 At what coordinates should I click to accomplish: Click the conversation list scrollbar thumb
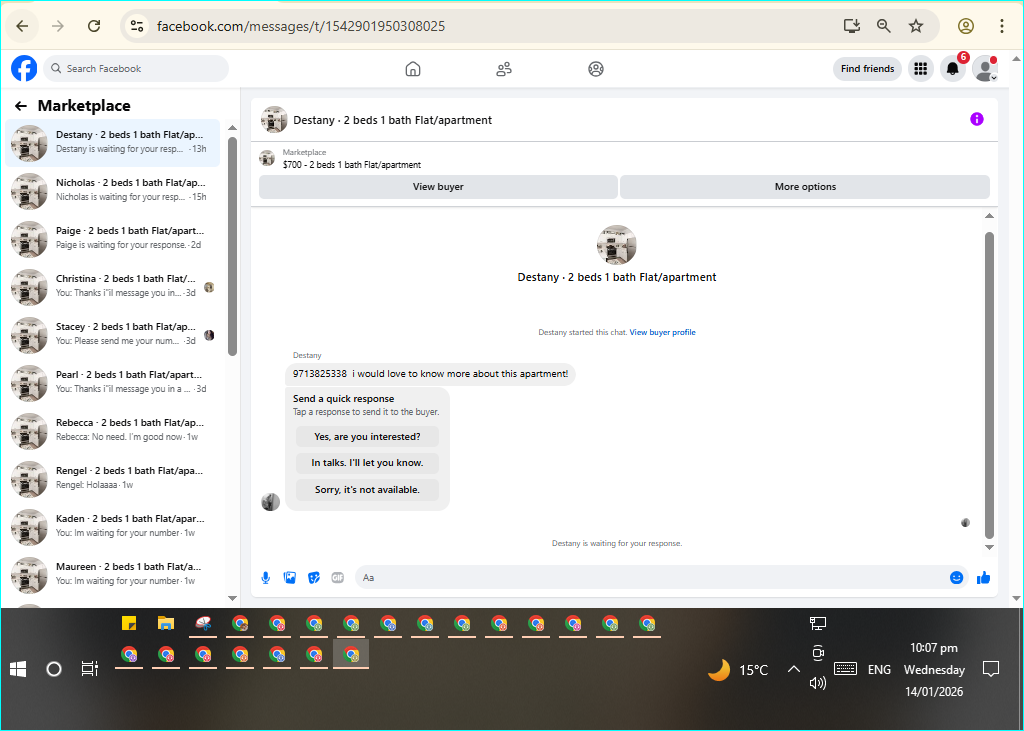pyautogui.click(x=232, y=246)
